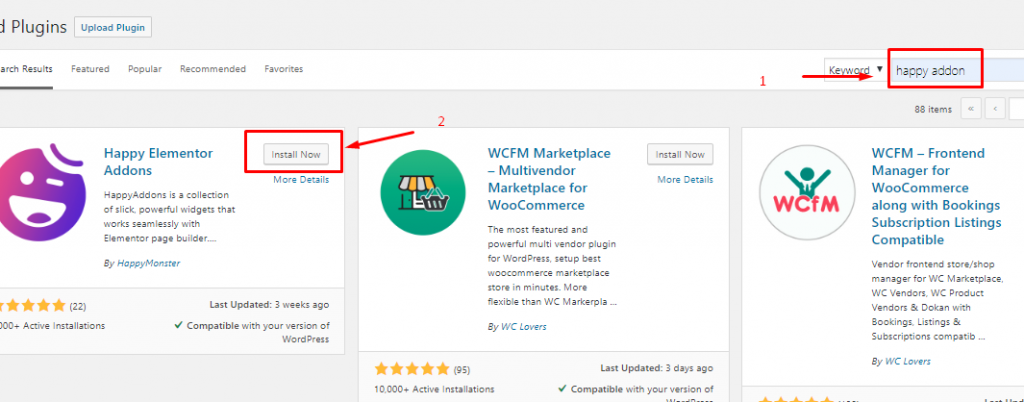
Task: Switch to the Recommended tab
Action: coord(213,69)
